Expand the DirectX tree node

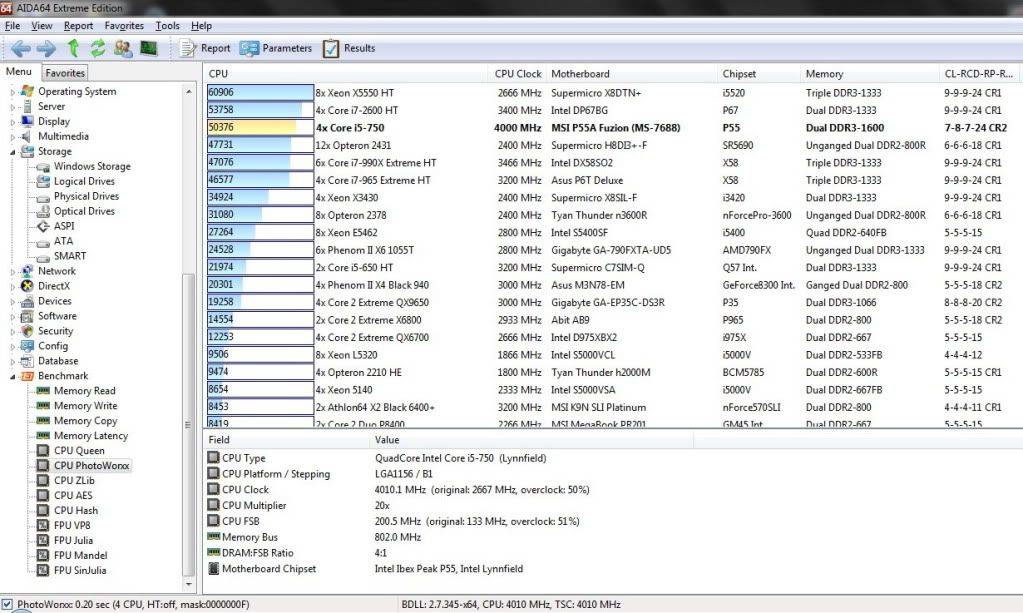[x=12, y=287]
